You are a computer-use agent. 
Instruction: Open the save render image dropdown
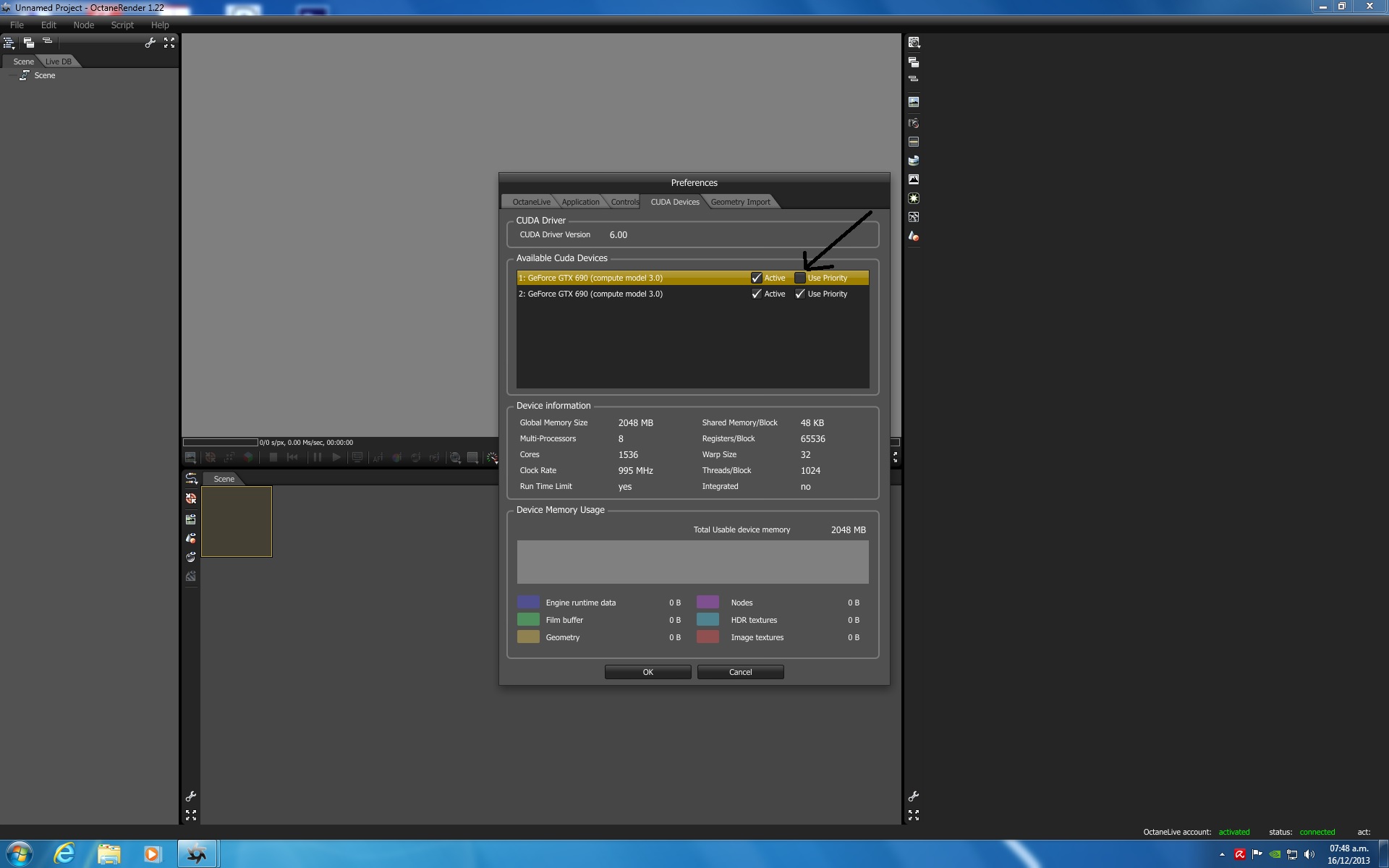click(190, 458)
